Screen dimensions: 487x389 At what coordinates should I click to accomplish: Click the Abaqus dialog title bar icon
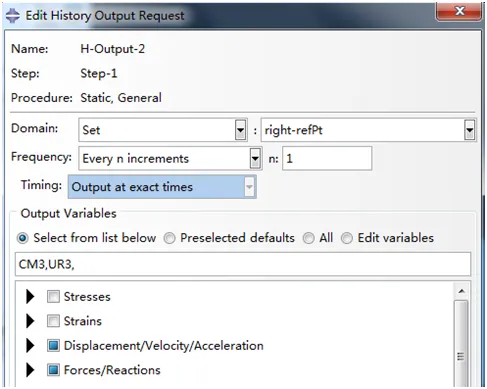click(13, 15)
